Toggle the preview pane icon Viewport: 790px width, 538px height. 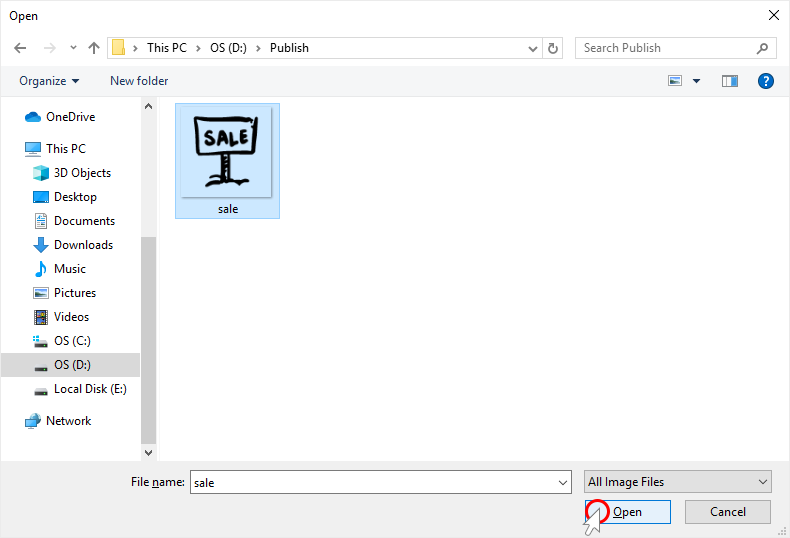pyautogui.click(x=730, y=81)
